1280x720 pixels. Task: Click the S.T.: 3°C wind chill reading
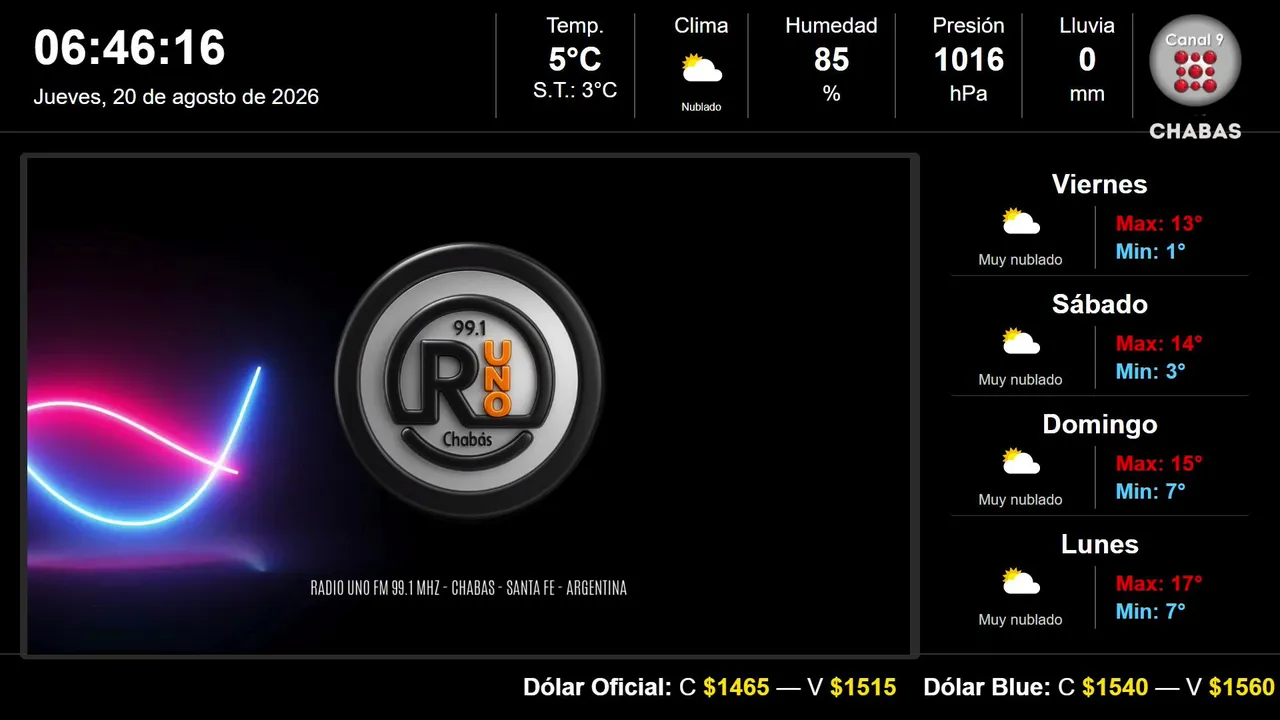pos(575,90)
